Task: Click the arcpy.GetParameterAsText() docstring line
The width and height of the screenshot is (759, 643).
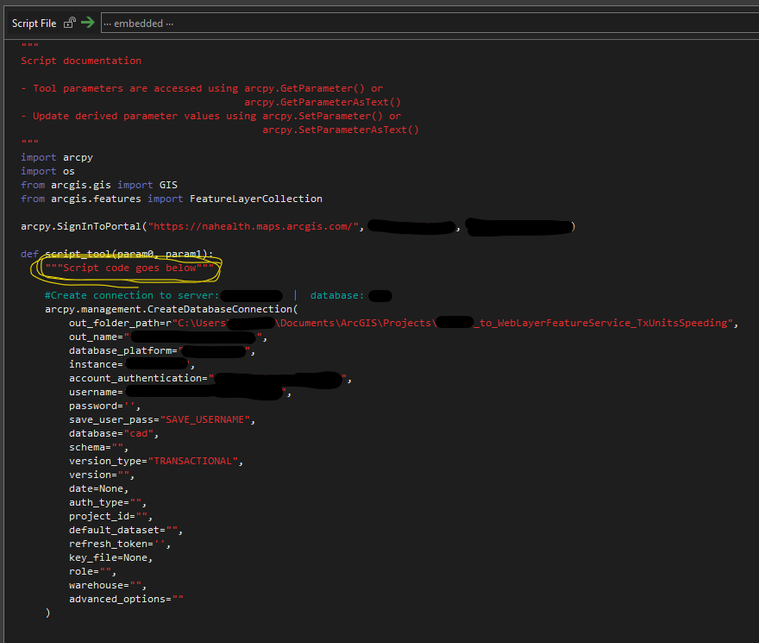Action: pos(323,102)
